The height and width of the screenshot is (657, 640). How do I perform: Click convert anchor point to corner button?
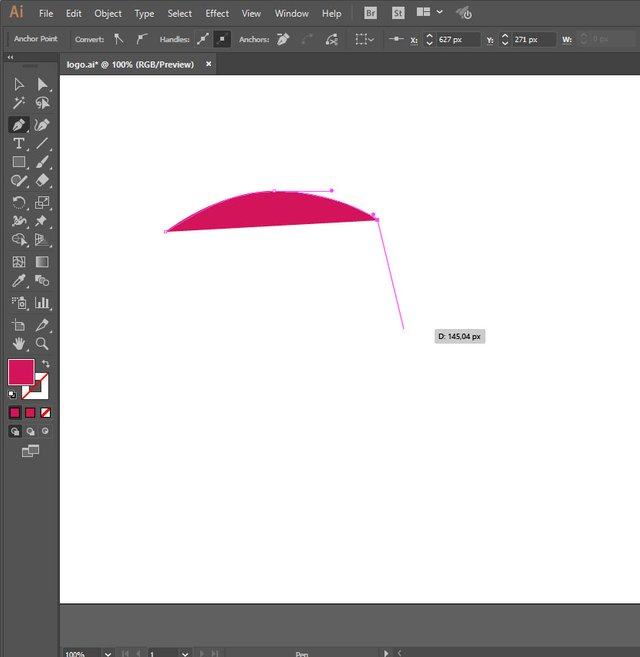(x=119, y=39)
